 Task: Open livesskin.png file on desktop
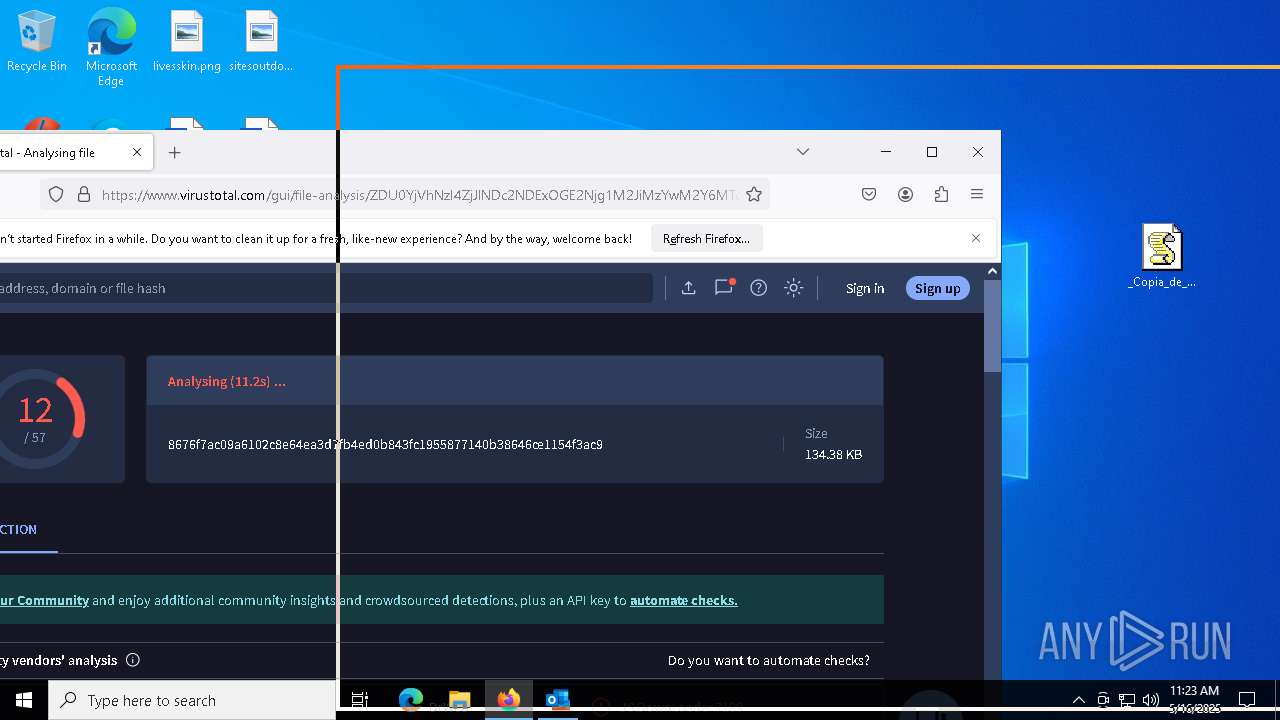[186, 41]
